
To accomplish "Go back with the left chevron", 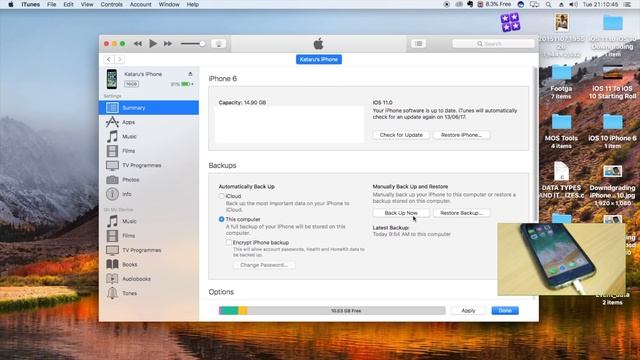I will (x=109, y=60).
